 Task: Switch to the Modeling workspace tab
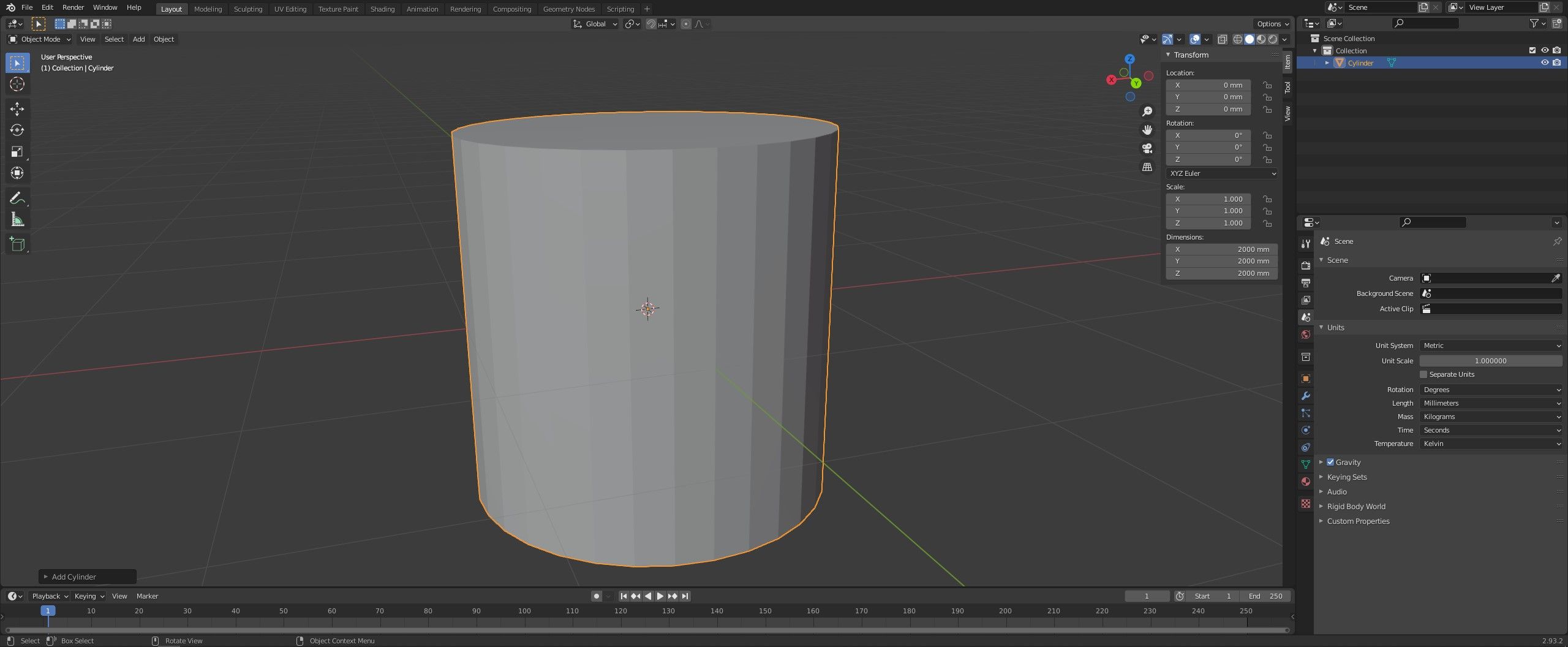click(x=208, y=9)
